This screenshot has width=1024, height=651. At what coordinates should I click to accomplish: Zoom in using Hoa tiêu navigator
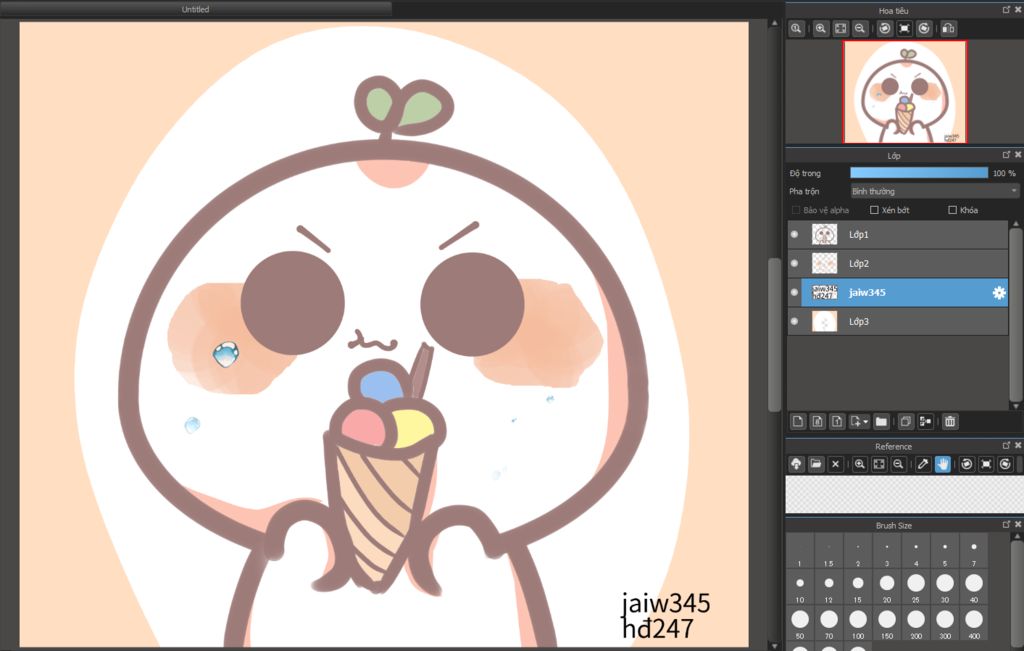(821, 29)
